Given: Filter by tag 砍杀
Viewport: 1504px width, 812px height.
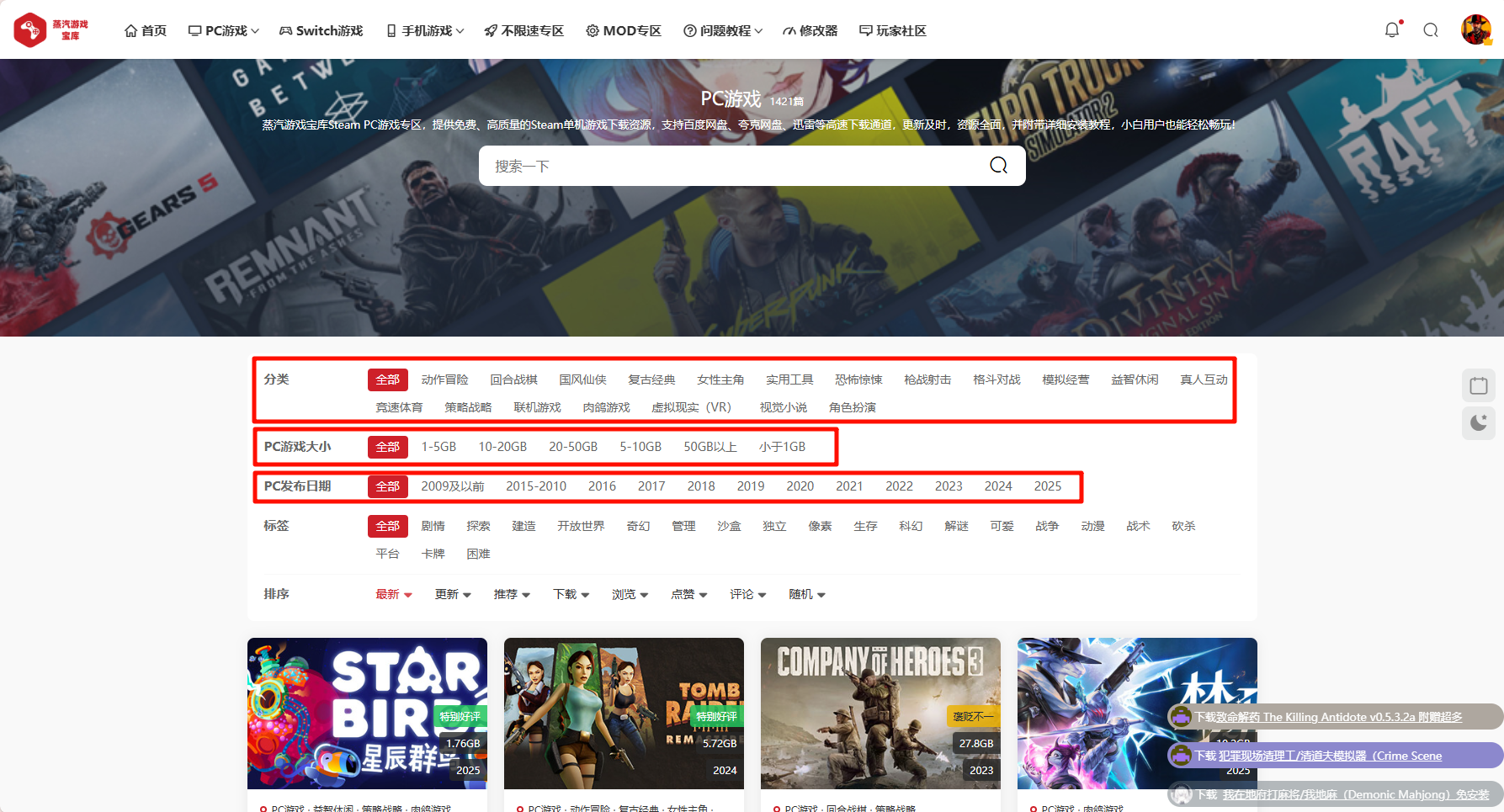Looking at the screenshot, I should pyautogui.click(x=1183, y=526).
